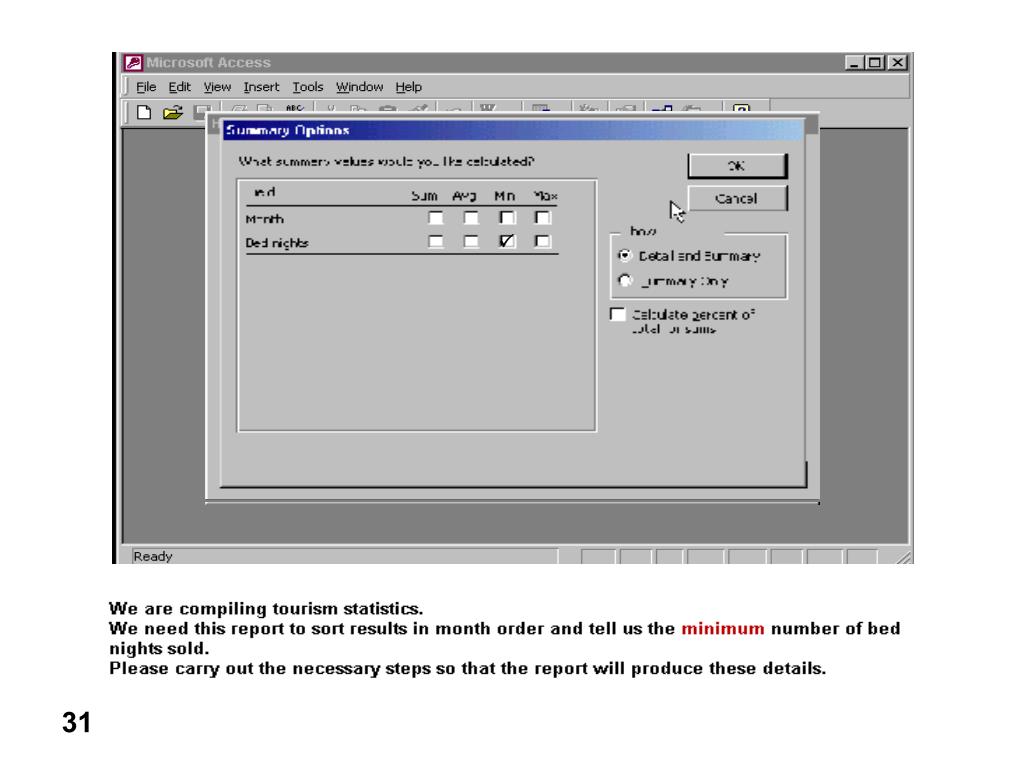Click the Min column header
The image size is (1024, 768).
click(x=504, y=196)
